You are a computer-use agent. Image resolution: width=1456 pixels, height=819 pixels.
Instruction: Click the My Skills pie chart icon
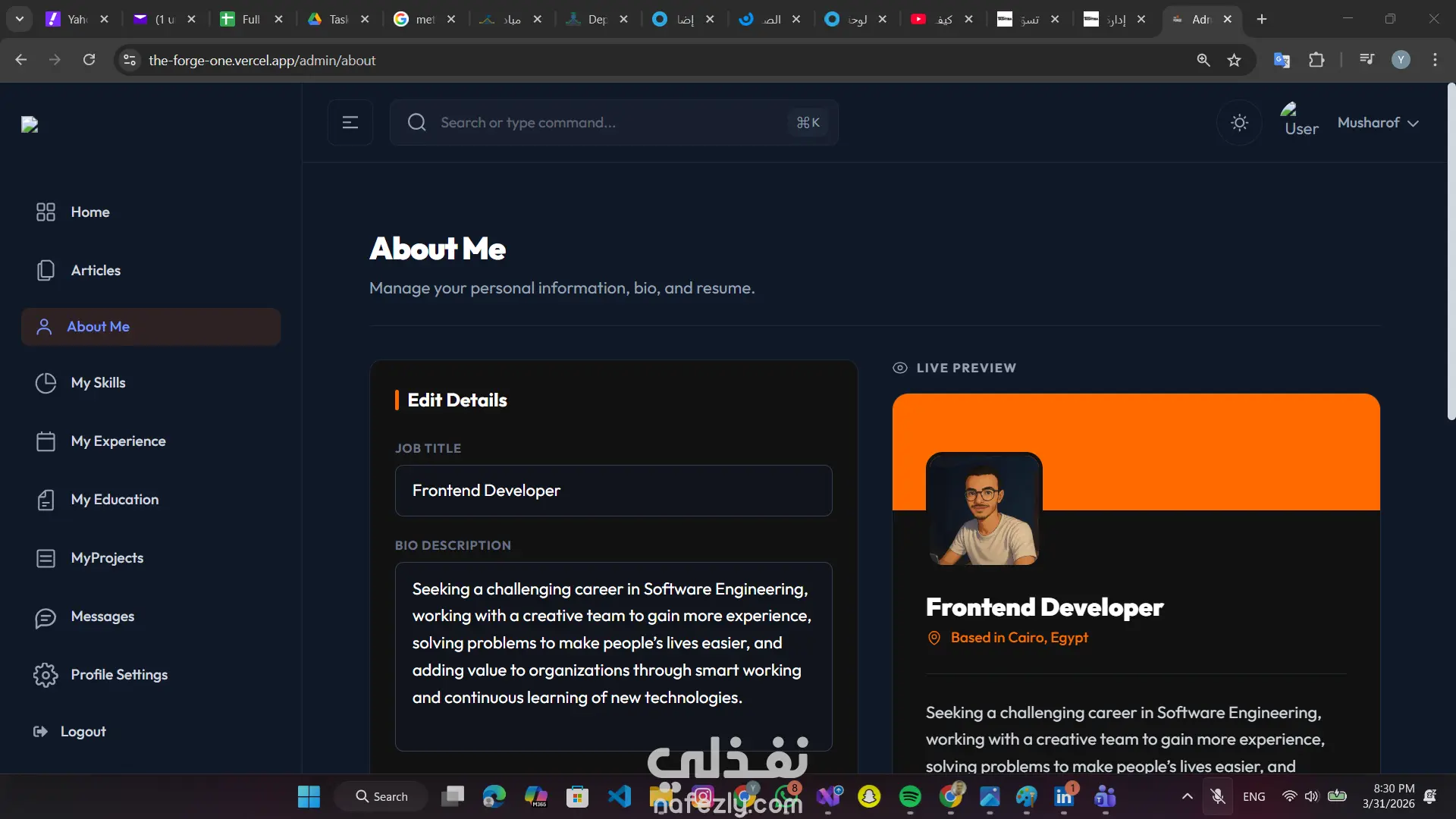[45, 383]
